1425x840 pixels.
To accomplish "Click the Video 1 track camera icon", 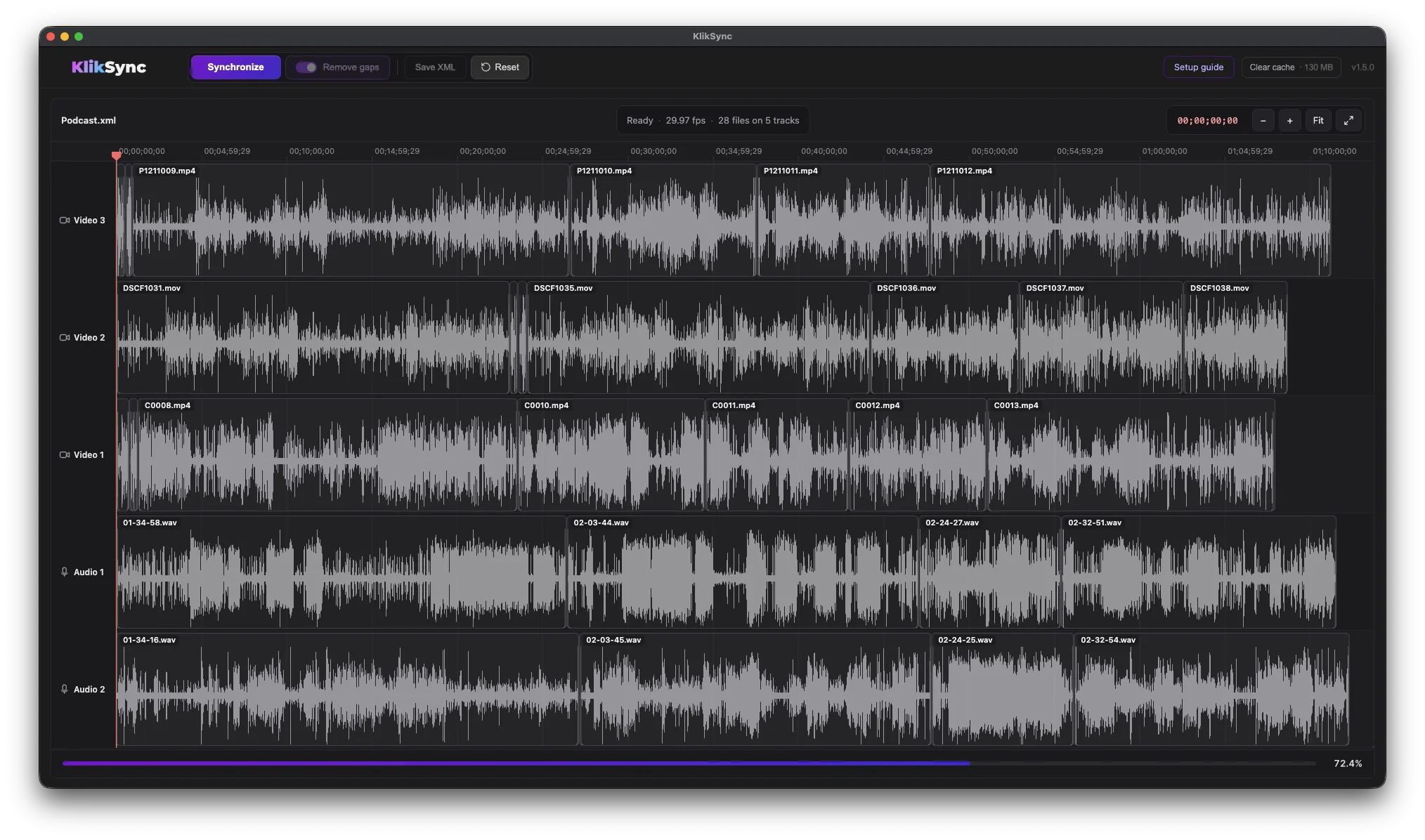I will click(x=65, y=455).
